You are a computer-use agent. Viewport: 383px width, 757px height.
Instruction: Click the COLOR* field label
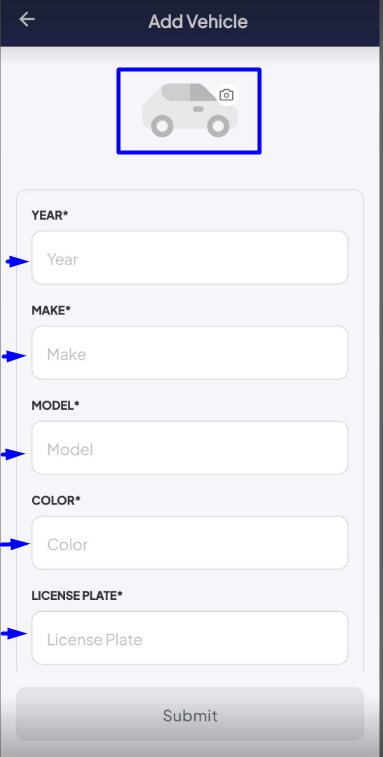[56, 501]
